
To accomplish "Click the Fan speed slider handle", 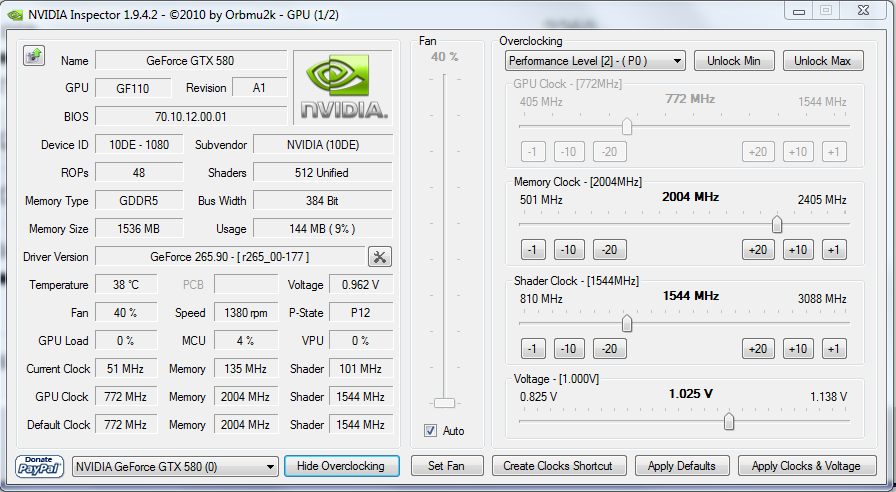I will pos(444,403).
